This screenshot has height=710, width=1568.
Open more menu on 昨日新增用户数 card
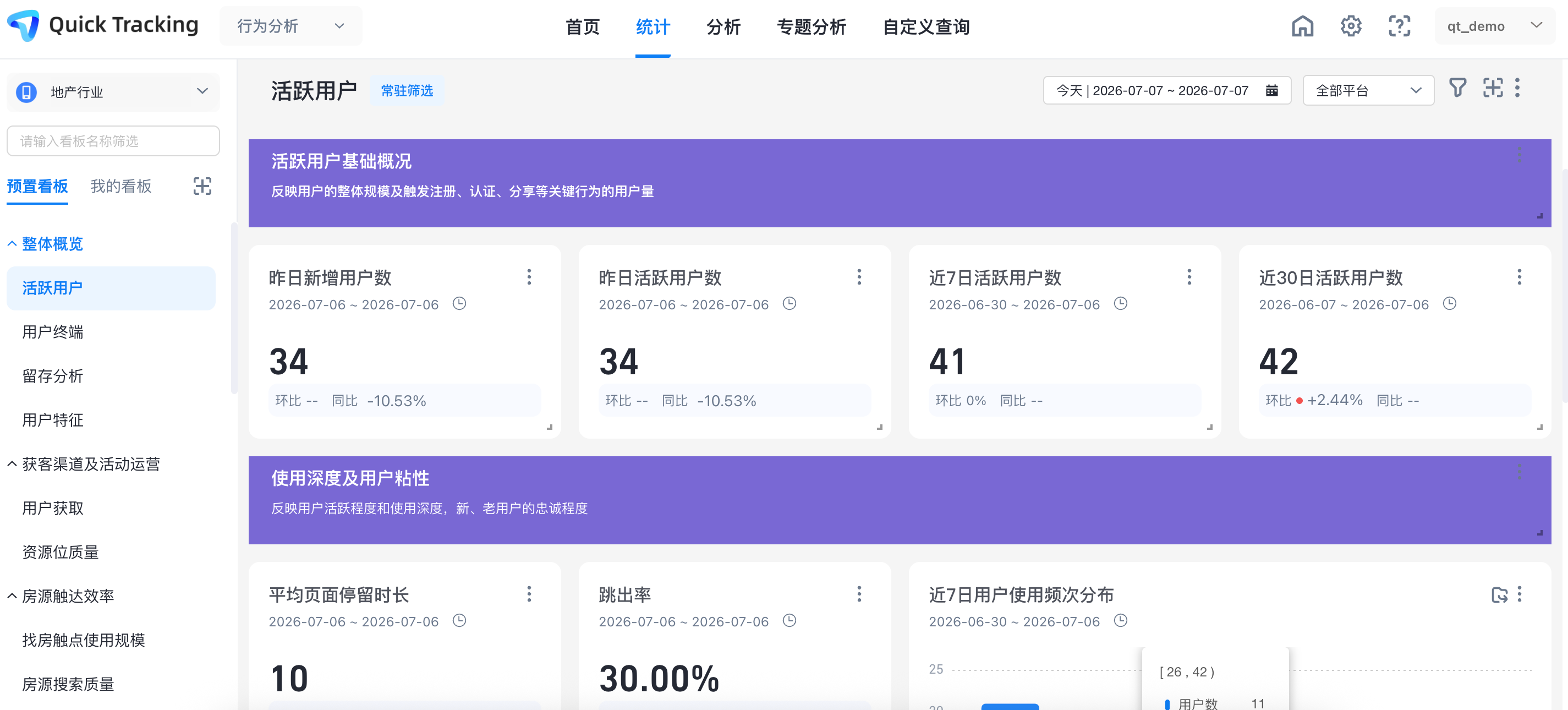tap(529, 277)
